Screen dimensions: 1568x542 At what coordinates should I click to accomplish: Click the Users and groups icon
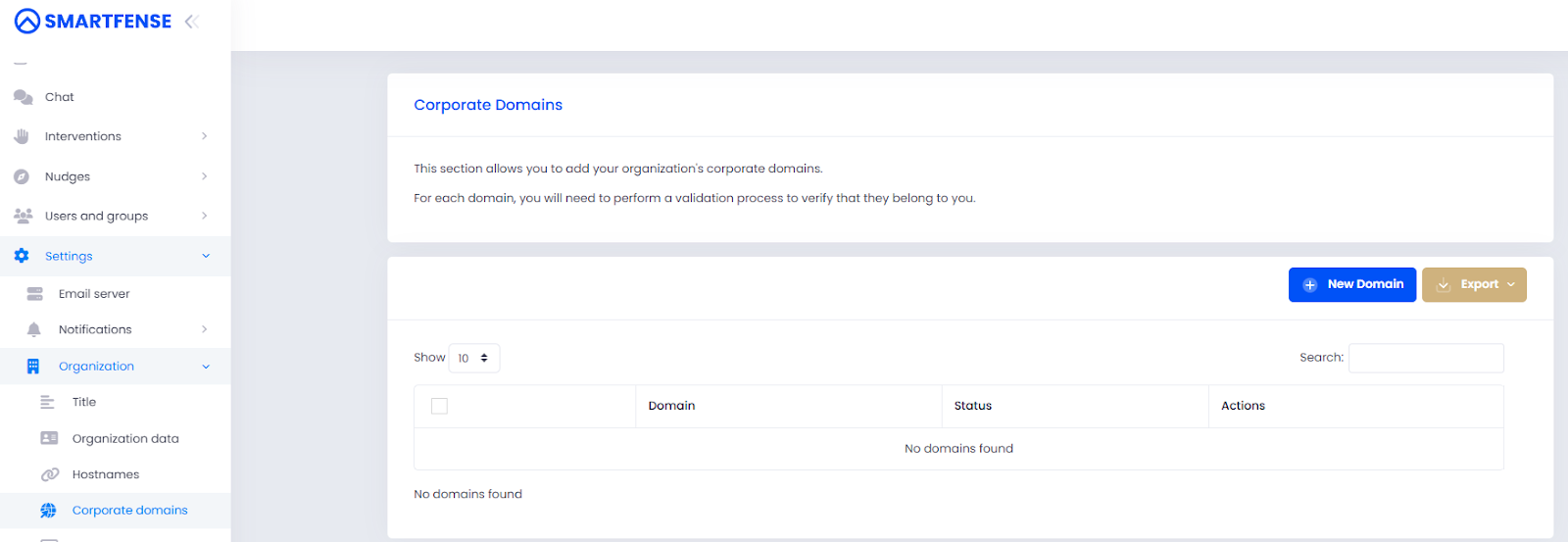point(23,216)
